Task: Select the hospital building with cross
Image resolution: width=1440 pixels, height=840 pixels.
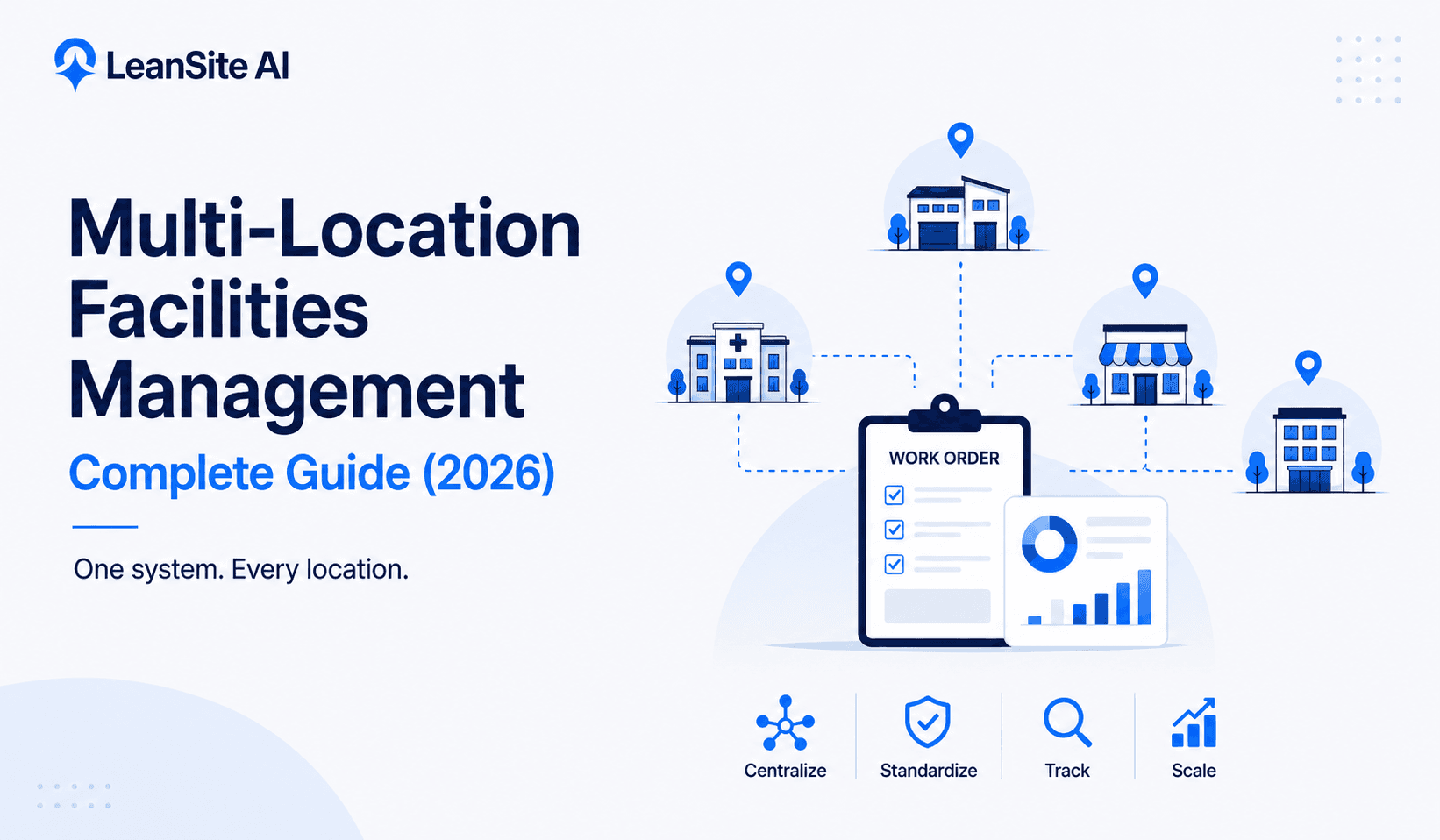Action: click(x=738, y=363)
